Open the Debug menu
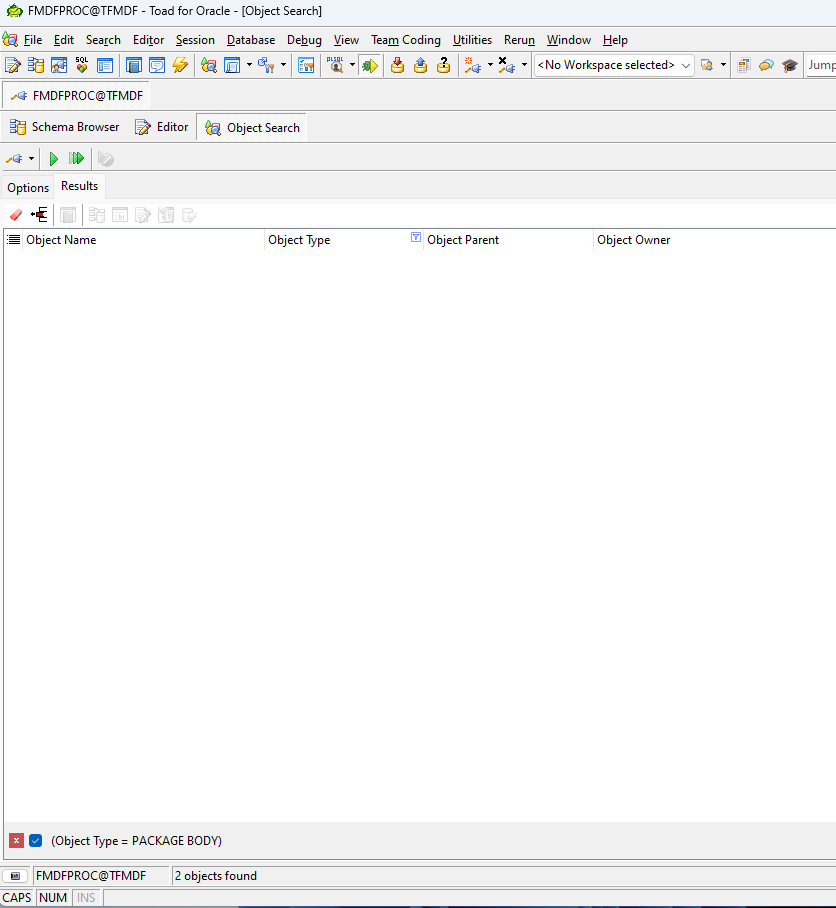The image size is (836, 908). pos(304,40)
